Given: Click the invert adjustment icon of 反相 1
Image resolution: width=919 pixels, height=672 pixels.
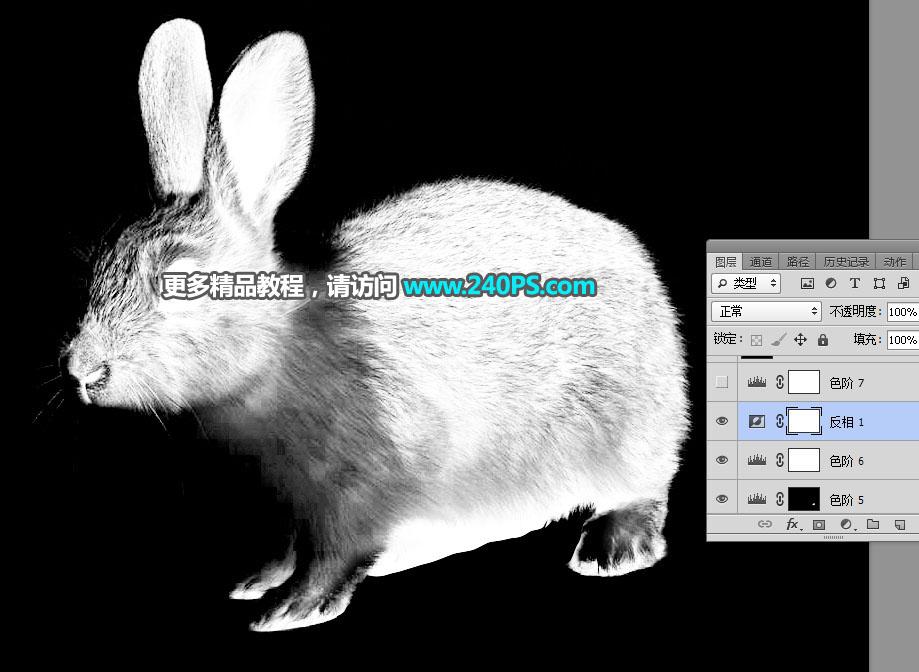Looking at the screenshot, I should [757, 421].
